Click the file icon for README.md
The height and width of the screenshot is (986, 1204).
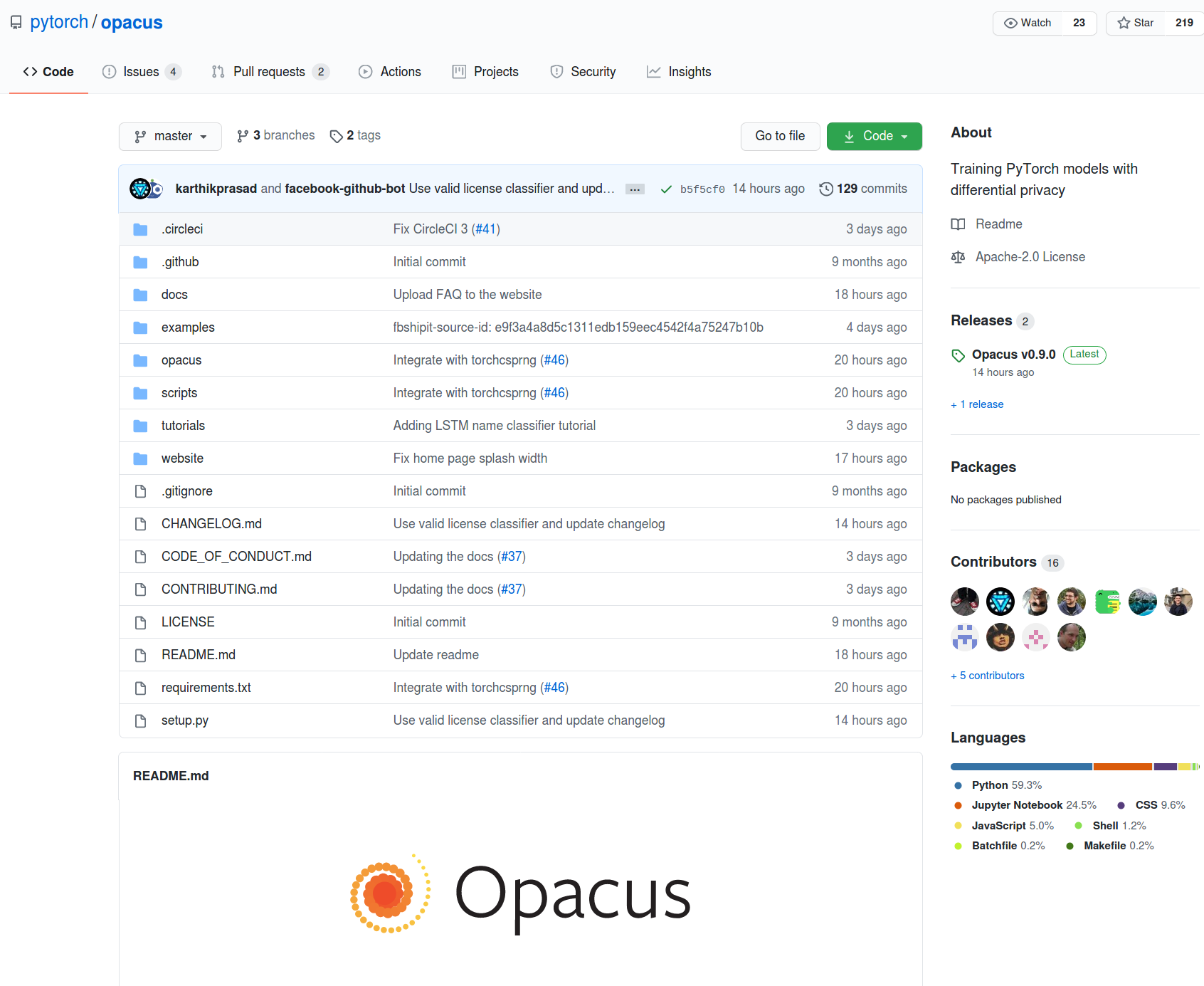(140, 655)
